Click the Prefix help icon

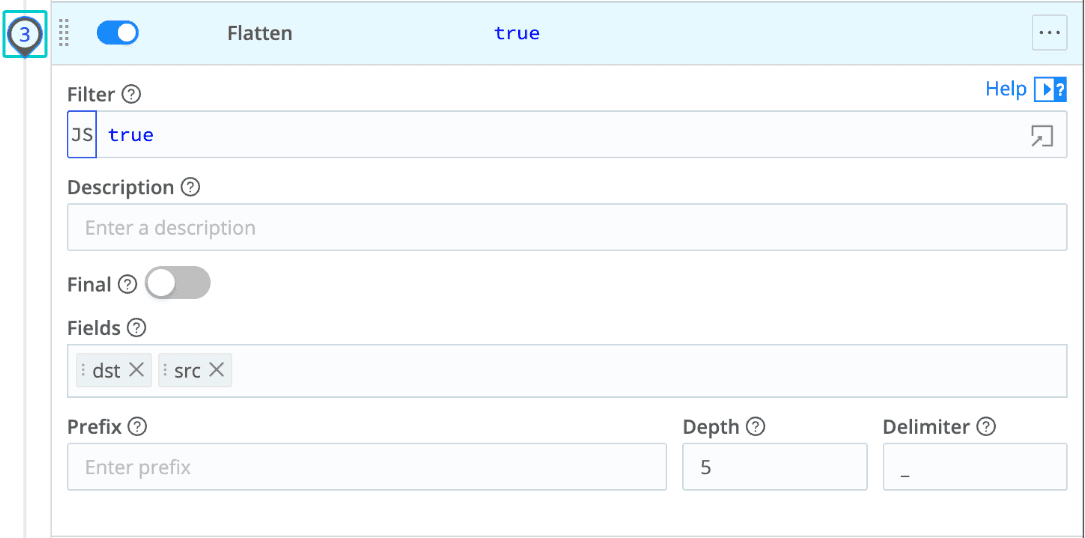(138, 427)
